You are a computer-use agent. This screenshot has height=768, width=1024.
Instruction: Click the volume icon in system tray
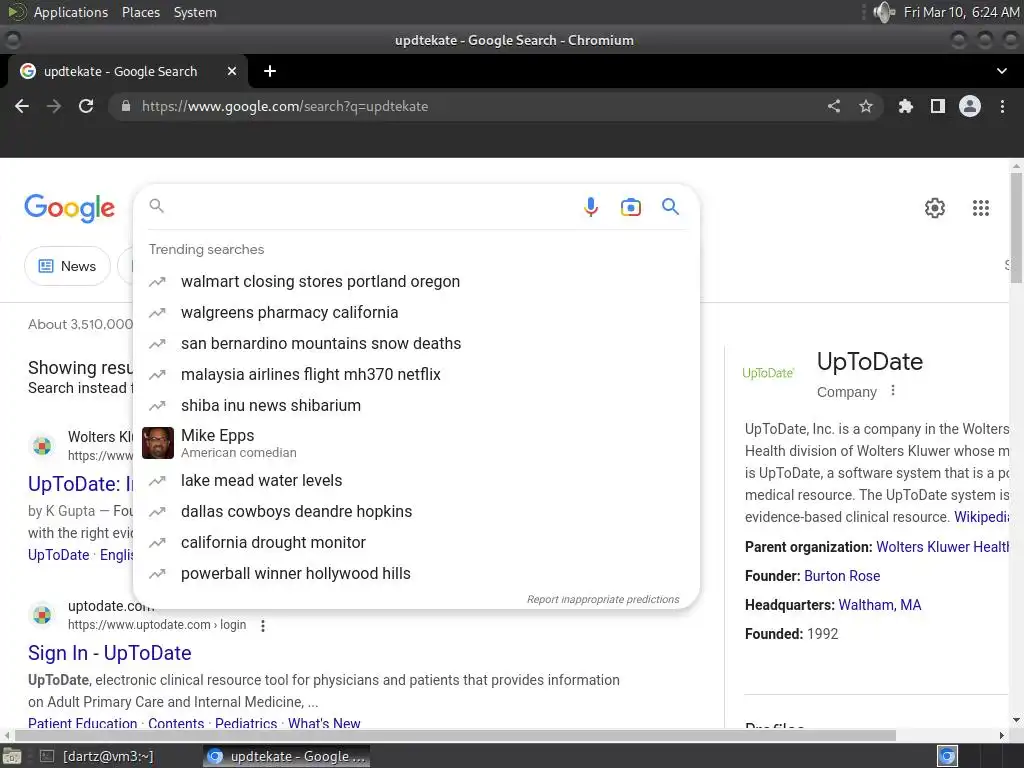pyautogui.click(x=883, y=12)
